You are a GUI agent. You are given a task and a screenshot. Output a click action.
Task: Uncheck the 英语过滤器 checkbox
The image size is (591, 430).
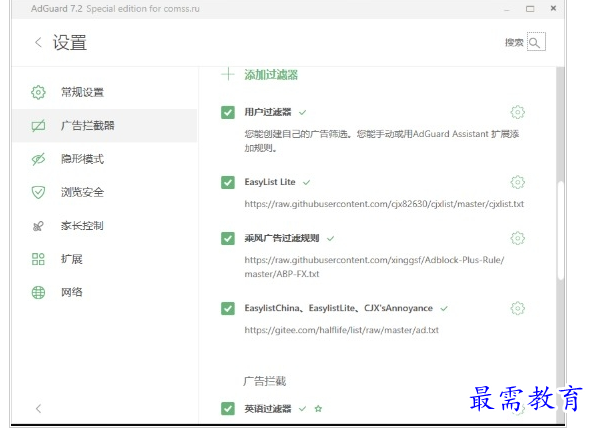[x=228, y=409]
